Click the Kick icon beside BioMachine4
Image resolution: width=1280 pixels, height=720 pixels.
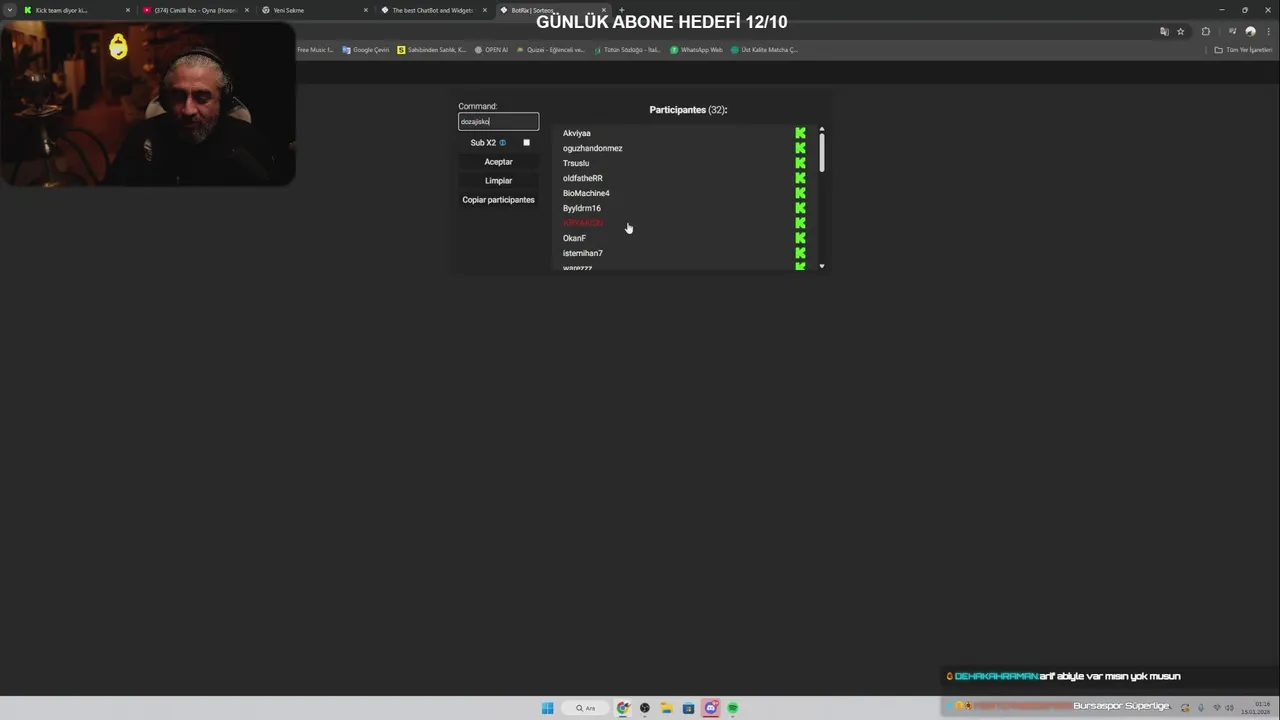[800, 193]
